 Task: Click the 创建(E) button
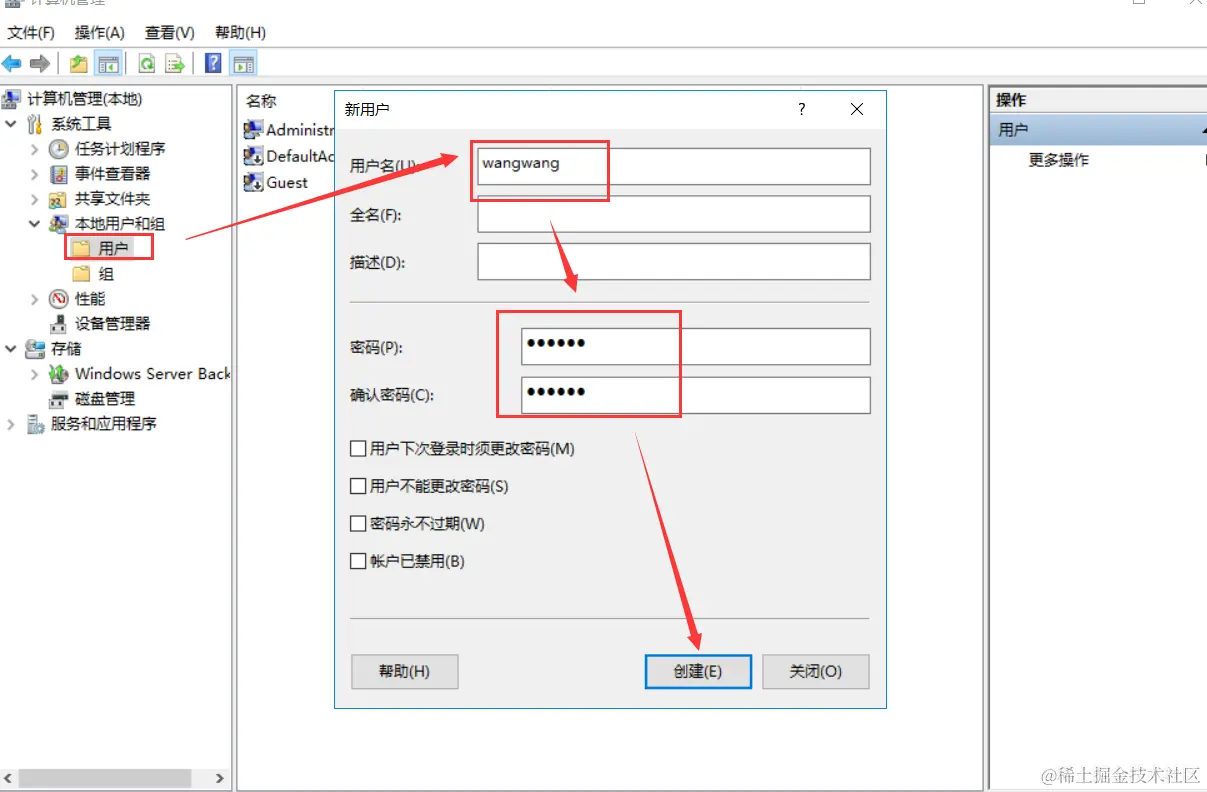pyautogui.click(x=698, y=671)
